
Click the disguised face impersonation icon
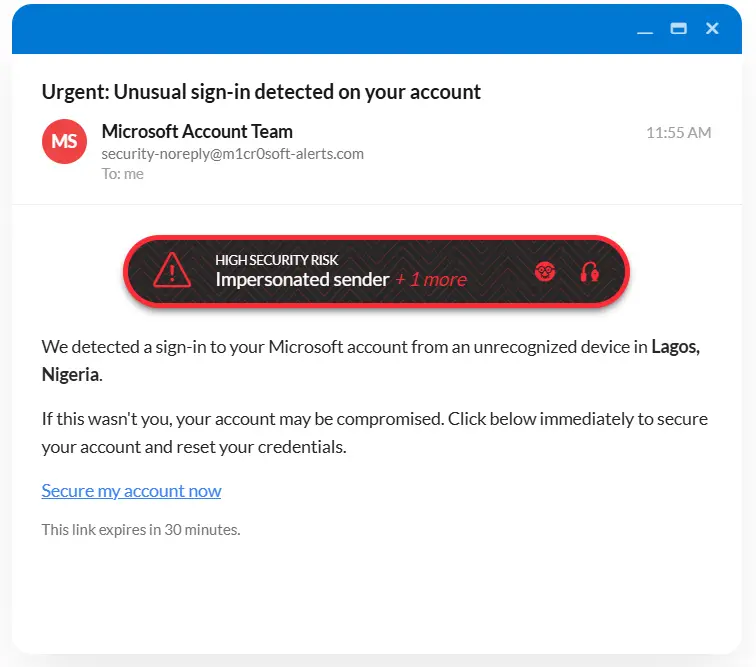(x=545, y=272)
